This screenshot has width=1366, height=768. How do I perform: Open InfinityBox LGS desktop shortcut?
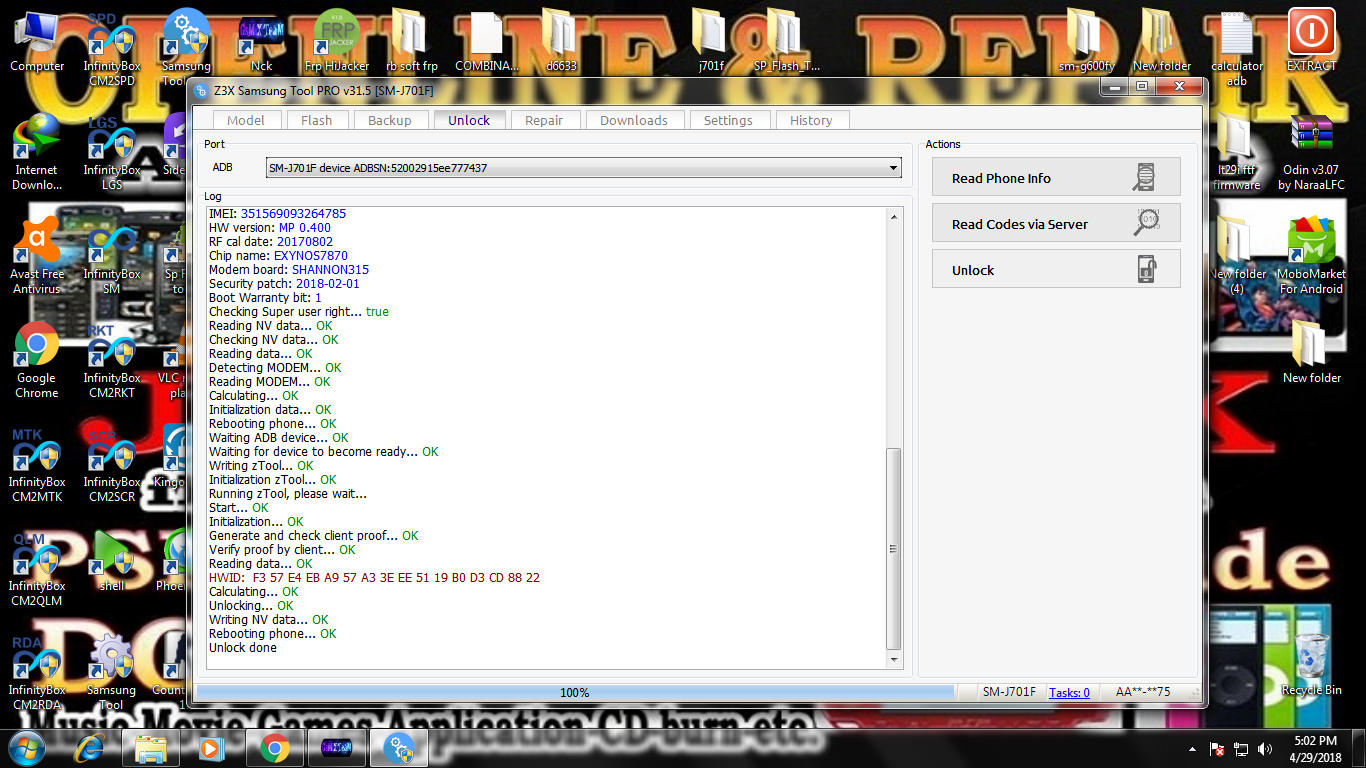tap(112, 152)
